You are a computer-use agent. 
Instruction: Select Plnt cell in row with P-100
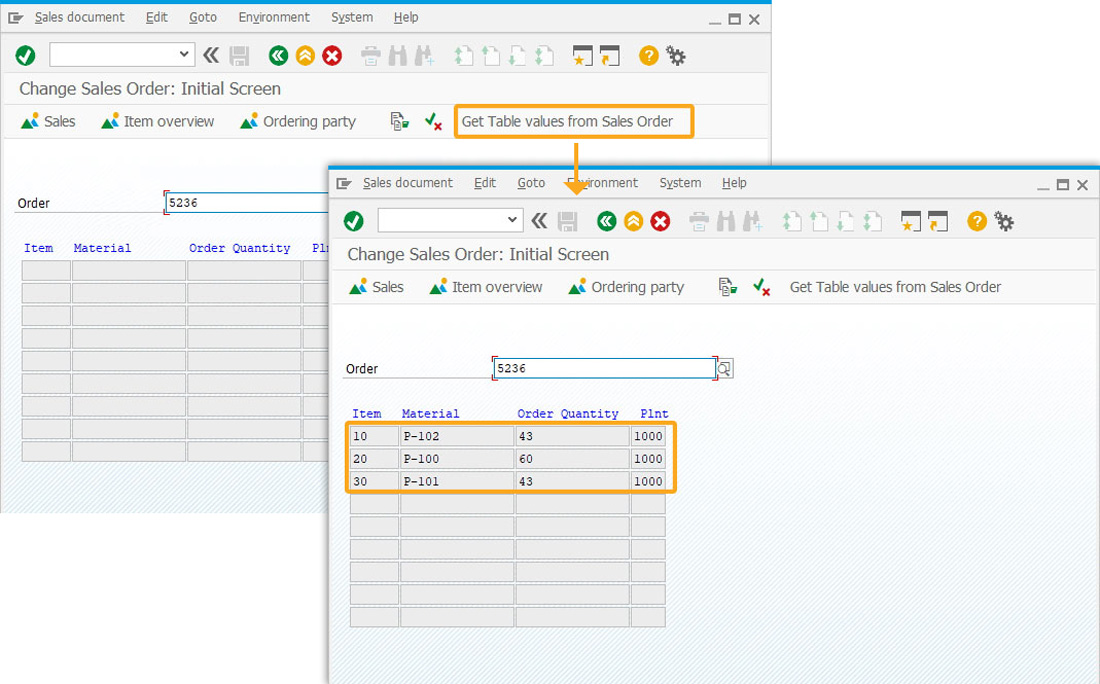[x=648, y=459]
